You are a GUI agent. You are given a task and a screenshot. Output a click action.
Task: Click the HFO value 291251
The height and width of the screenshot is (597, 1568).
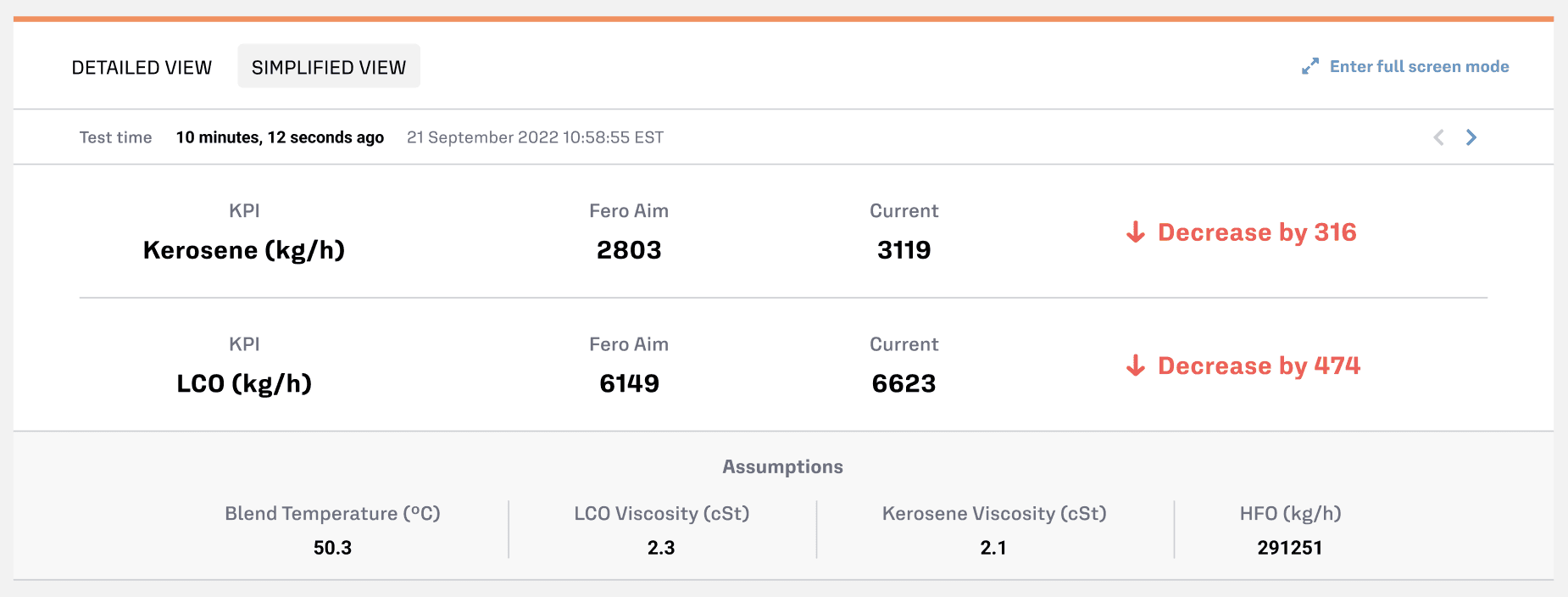click(1290, 548)
